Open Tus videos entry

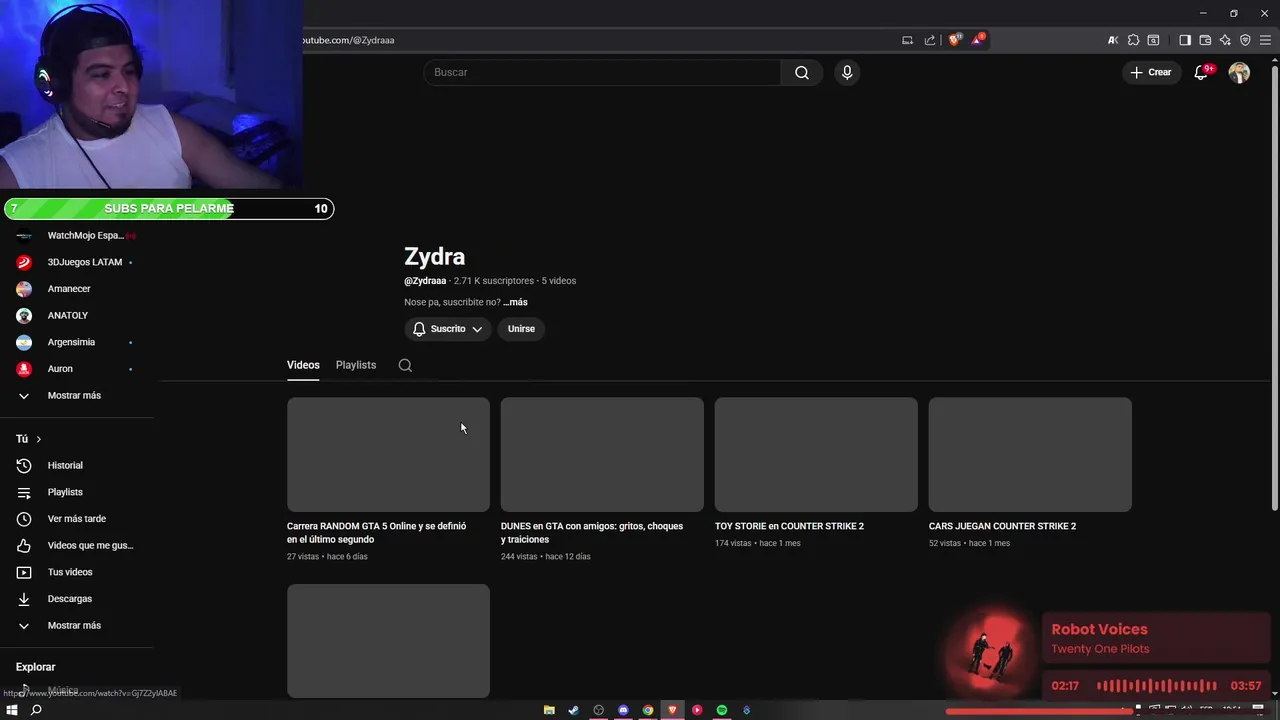point(77,572)
